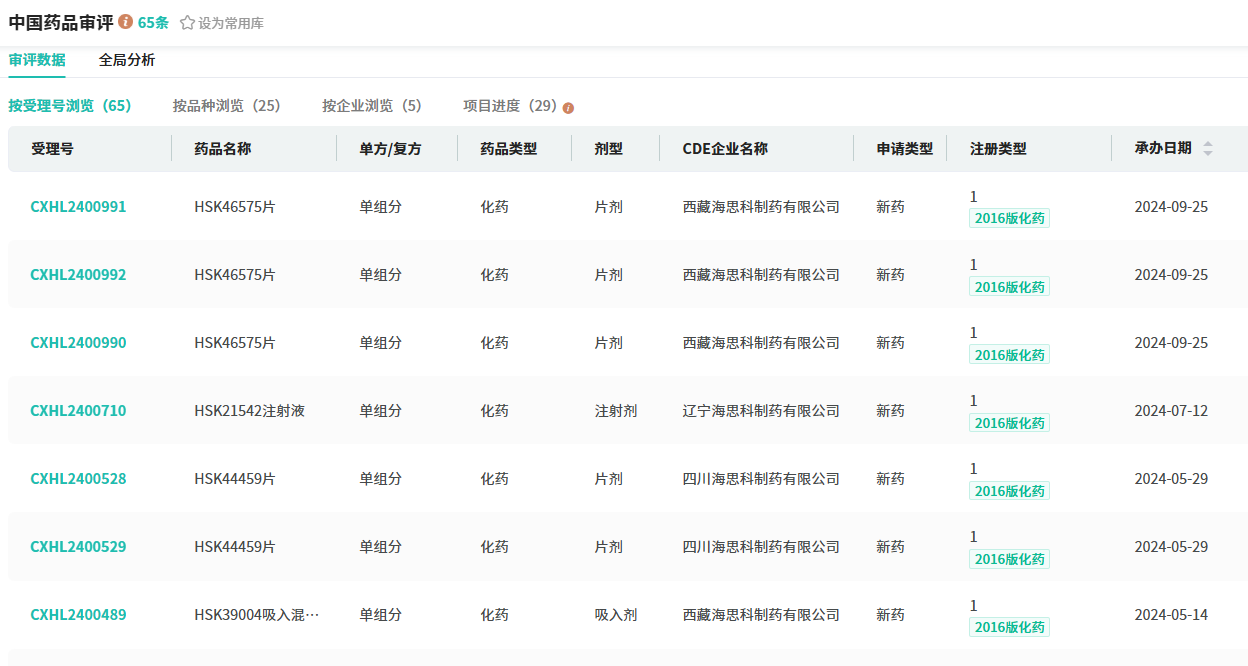
Task: Click the 注册类型 column header
Action: pos(998,149)
